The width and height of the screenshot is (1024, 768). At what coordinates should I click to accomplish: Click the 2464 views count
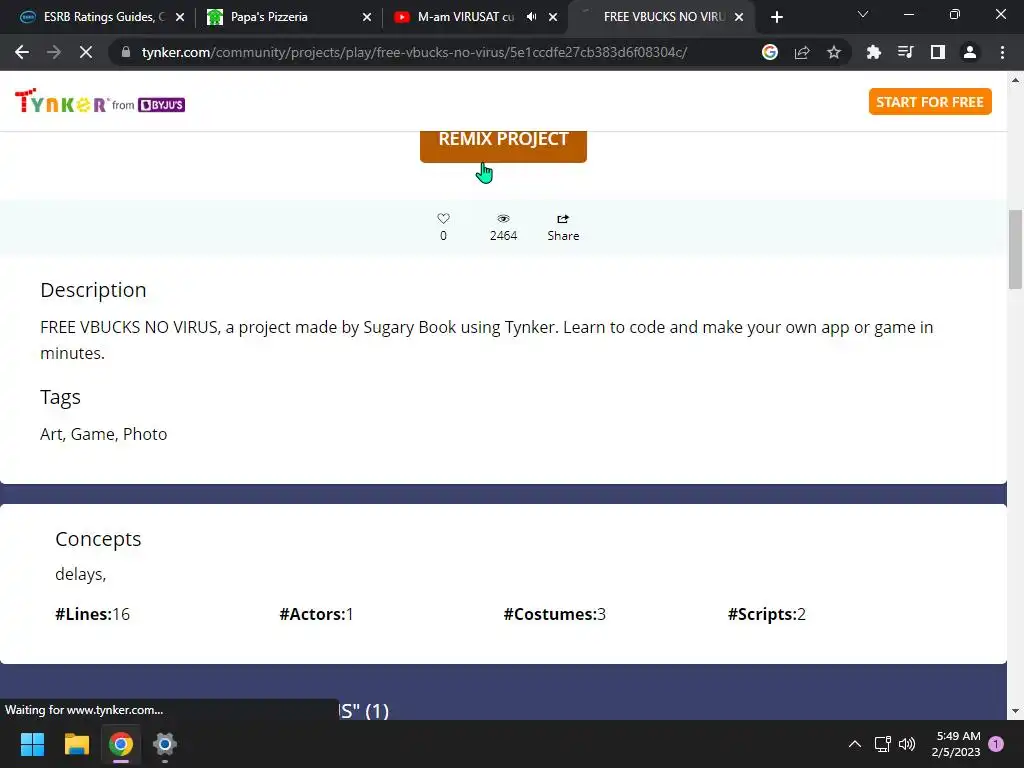504,236
